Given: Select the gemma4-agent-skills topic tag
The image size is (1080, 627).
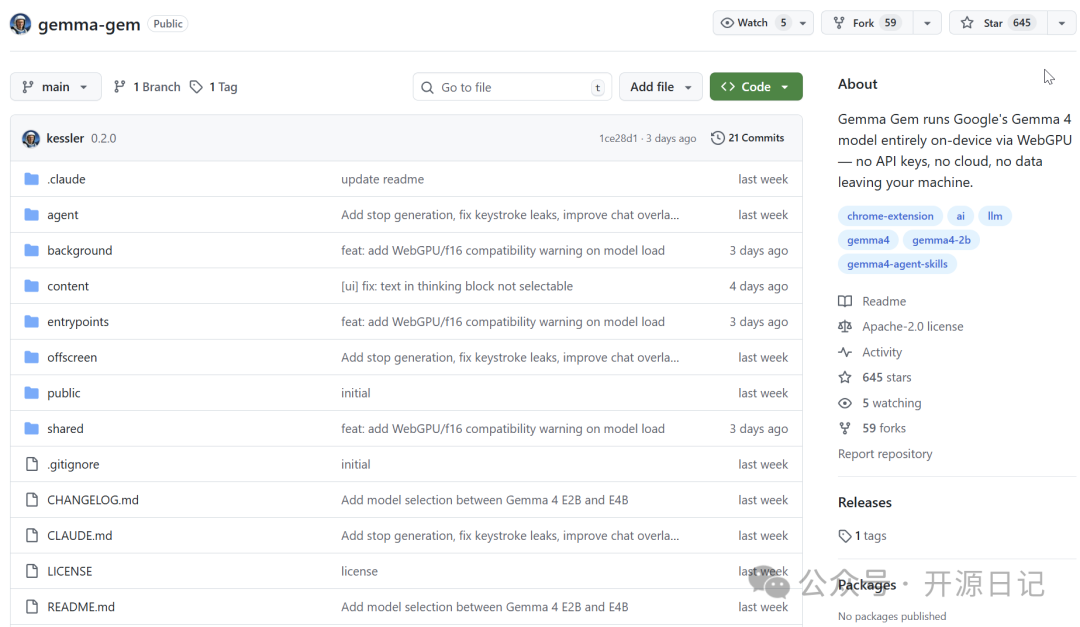Looking at the screenshot, I should pos(897,264).
